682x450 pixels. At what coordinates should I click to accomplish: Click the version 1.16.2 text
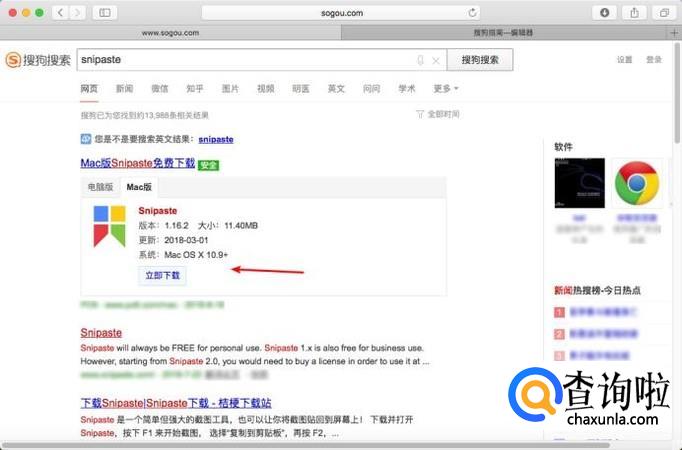pos(176,226)
